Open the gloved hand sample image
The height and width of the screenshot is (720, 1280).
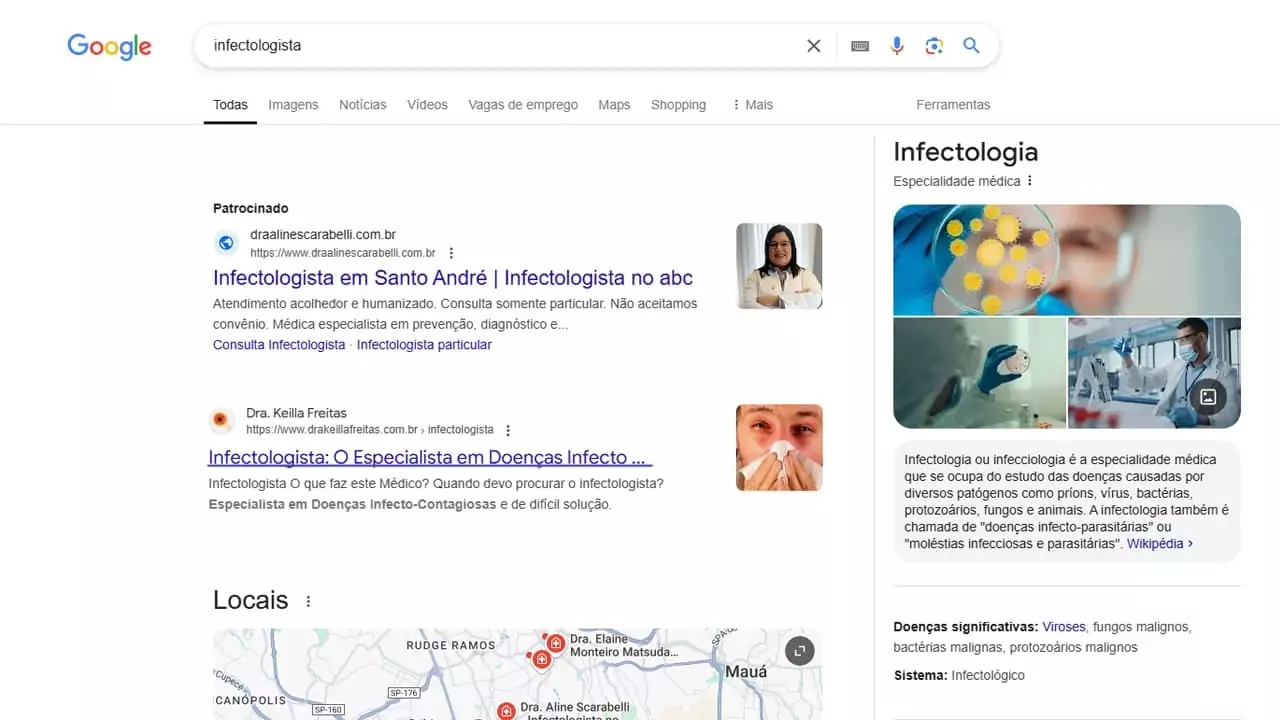(x=979, y=373)
